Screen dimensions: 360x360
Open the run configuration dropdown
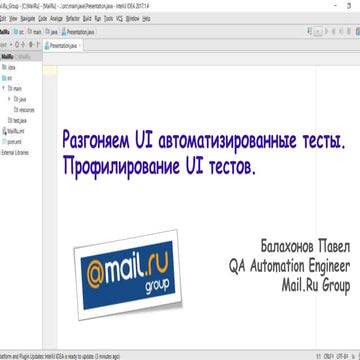(318, 32)
